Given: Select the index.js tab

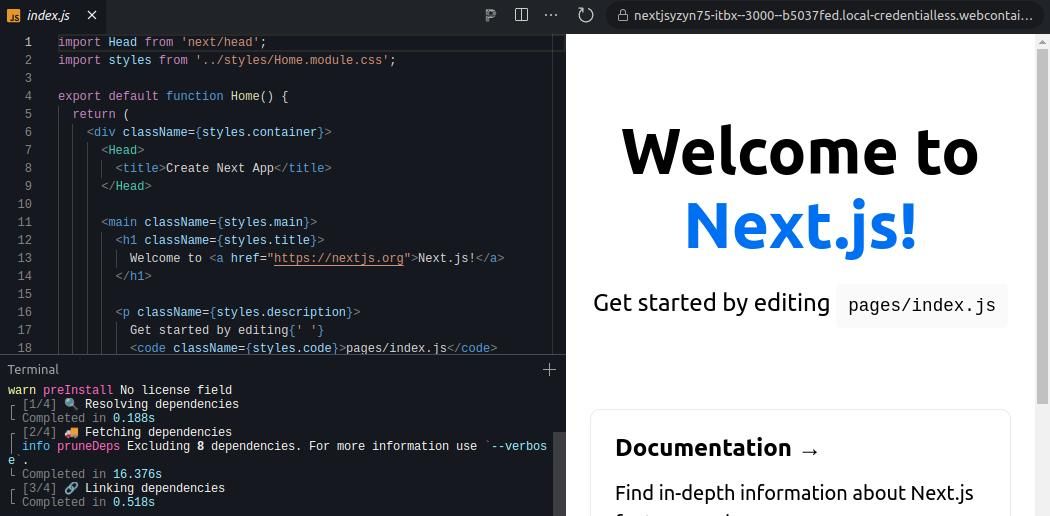Looking at the screenshot, I should click(52, 15).
